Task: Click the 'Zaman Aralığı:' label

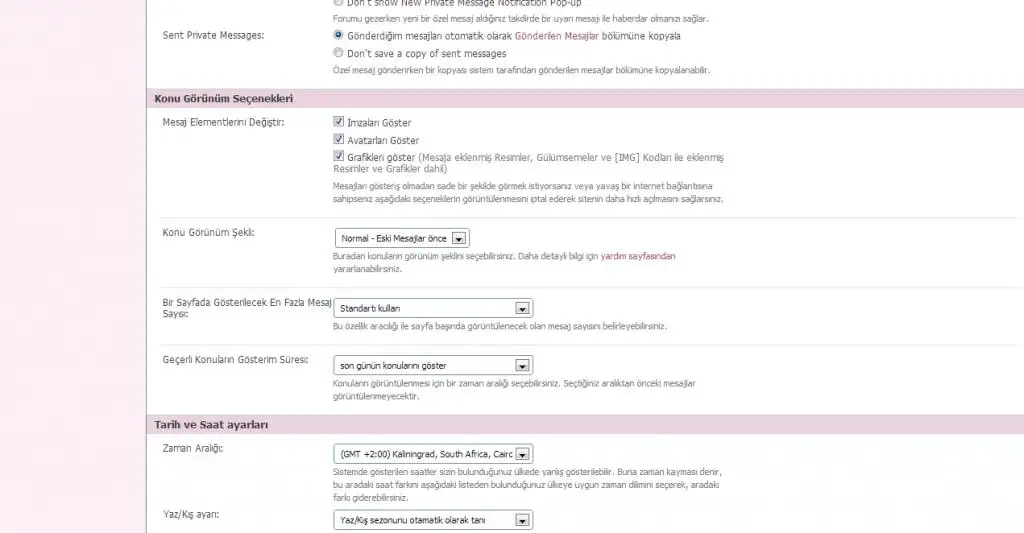Action: pyautogui.click(x=192, y=448)
